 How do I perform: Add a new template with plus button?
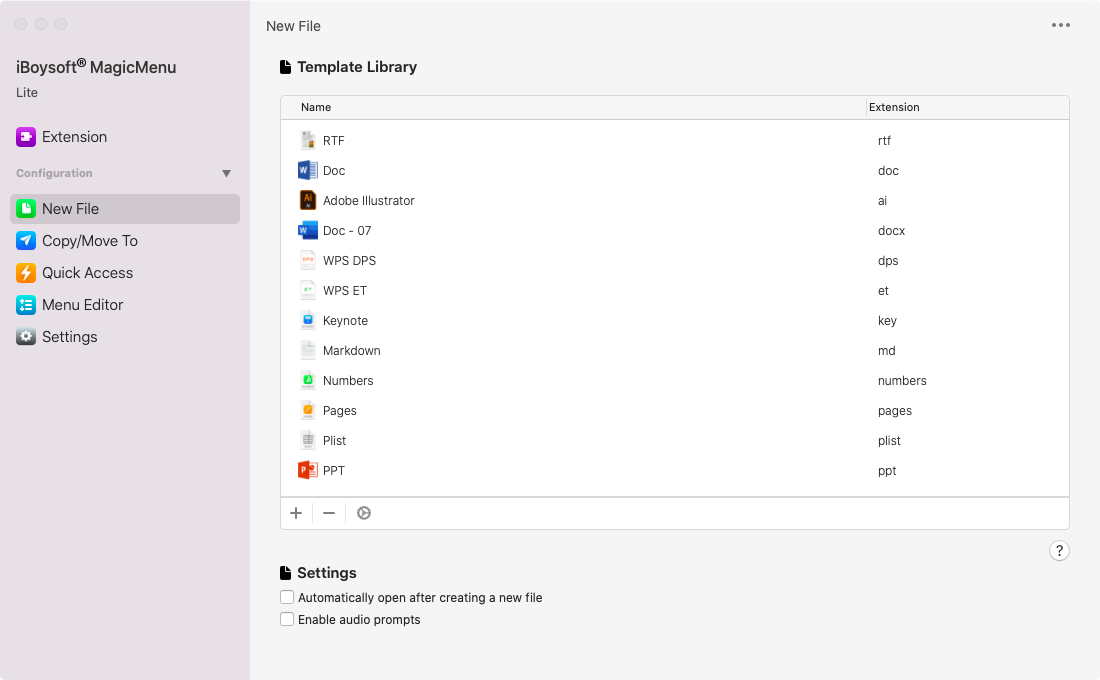point(296,513)
